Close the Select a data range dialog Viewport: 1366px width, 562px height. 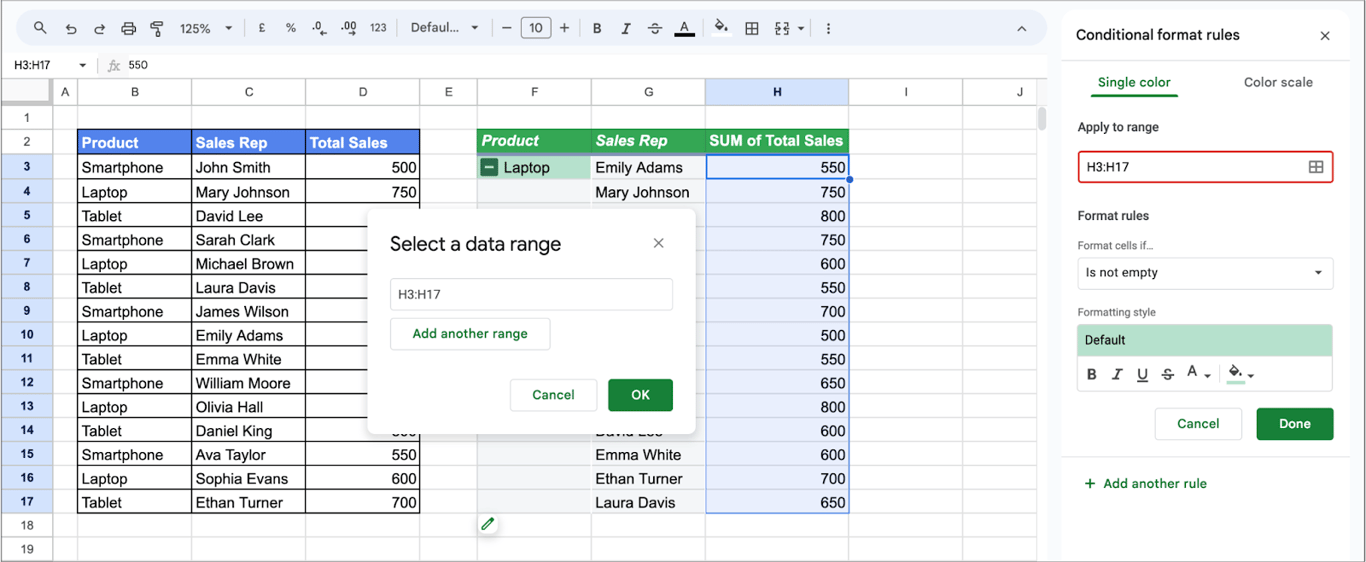pyautogui.click(x=658, y=243)
